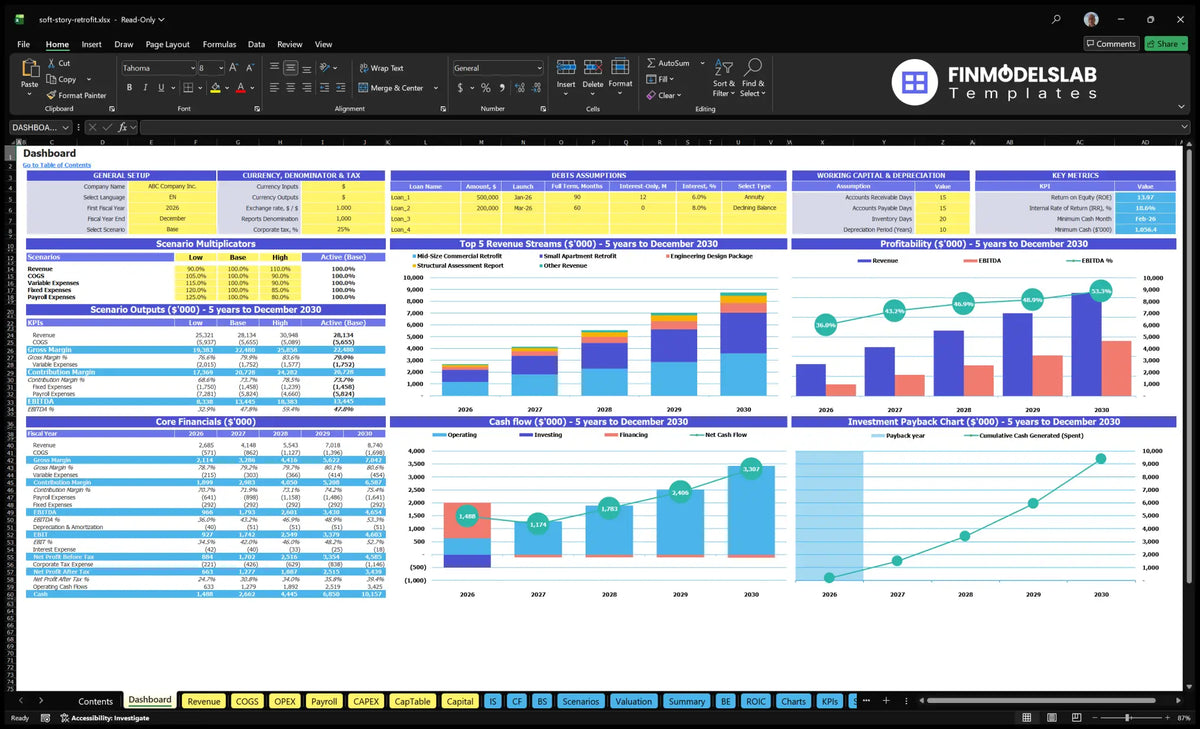Click the user profile picture
The image size is (1200, 729).
point(1091,19)
